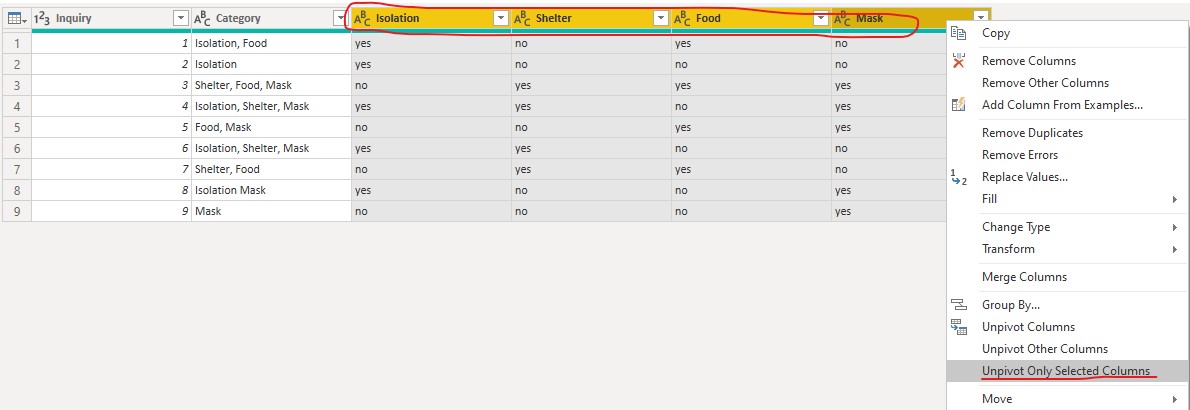Click the cell 'Shelter, Food'
Screen dimensions: 1190x410
tap(271, 169)
